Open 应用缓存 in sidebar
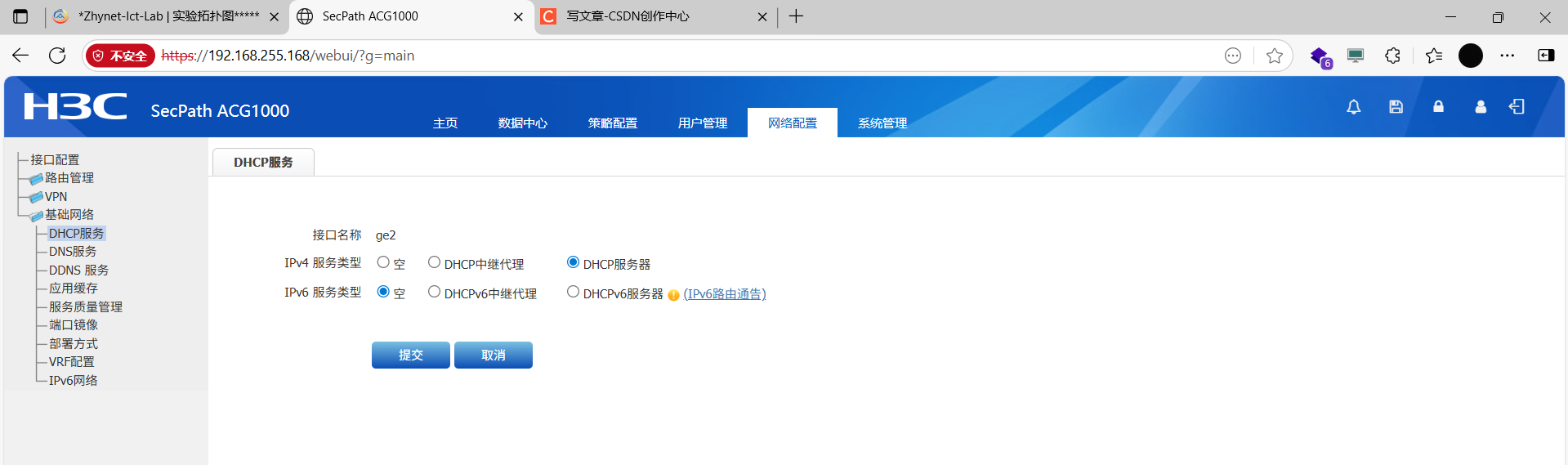 click(x=74, y=288)
